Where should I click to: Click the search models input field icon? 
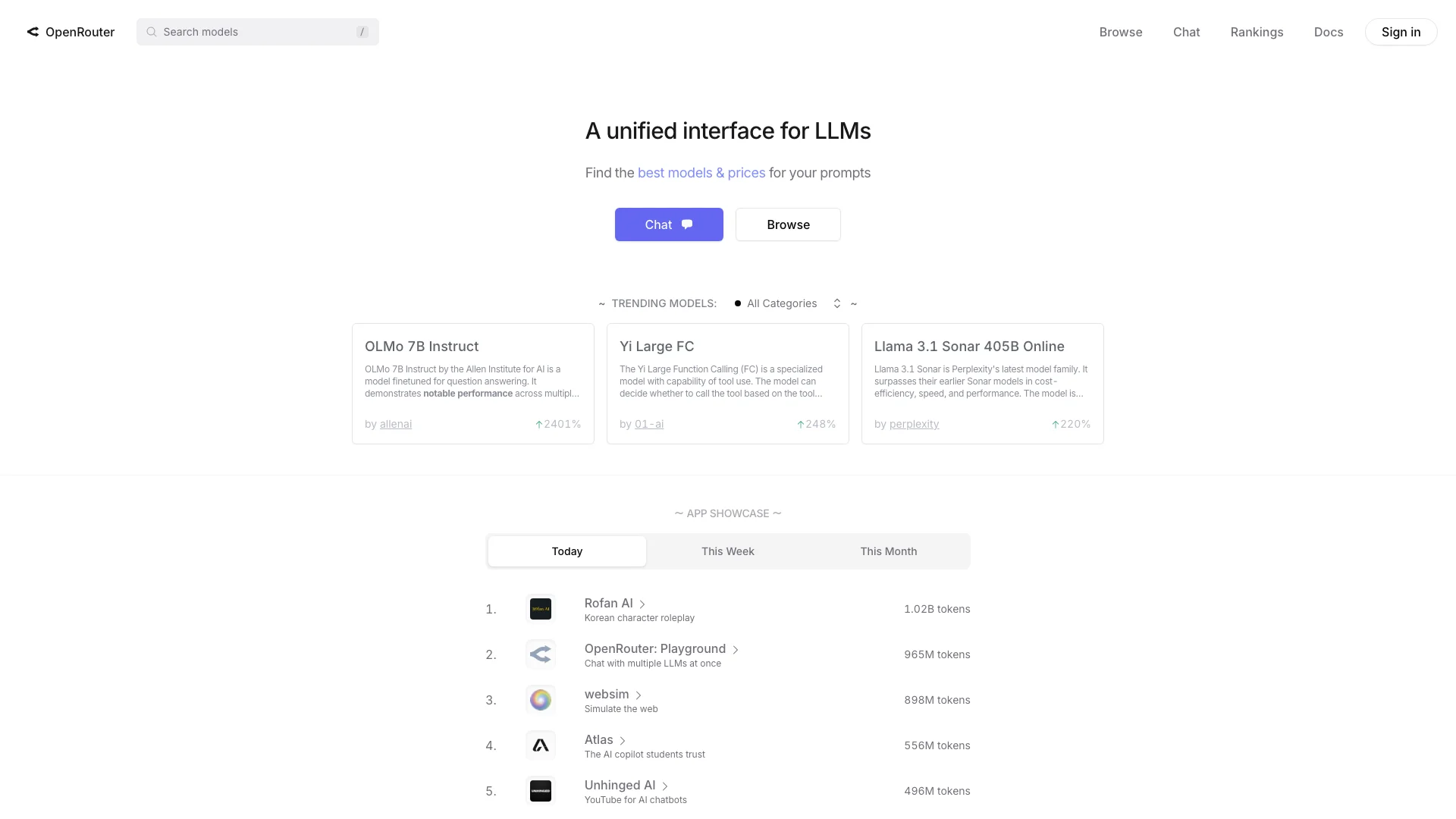tap(151, 31)
